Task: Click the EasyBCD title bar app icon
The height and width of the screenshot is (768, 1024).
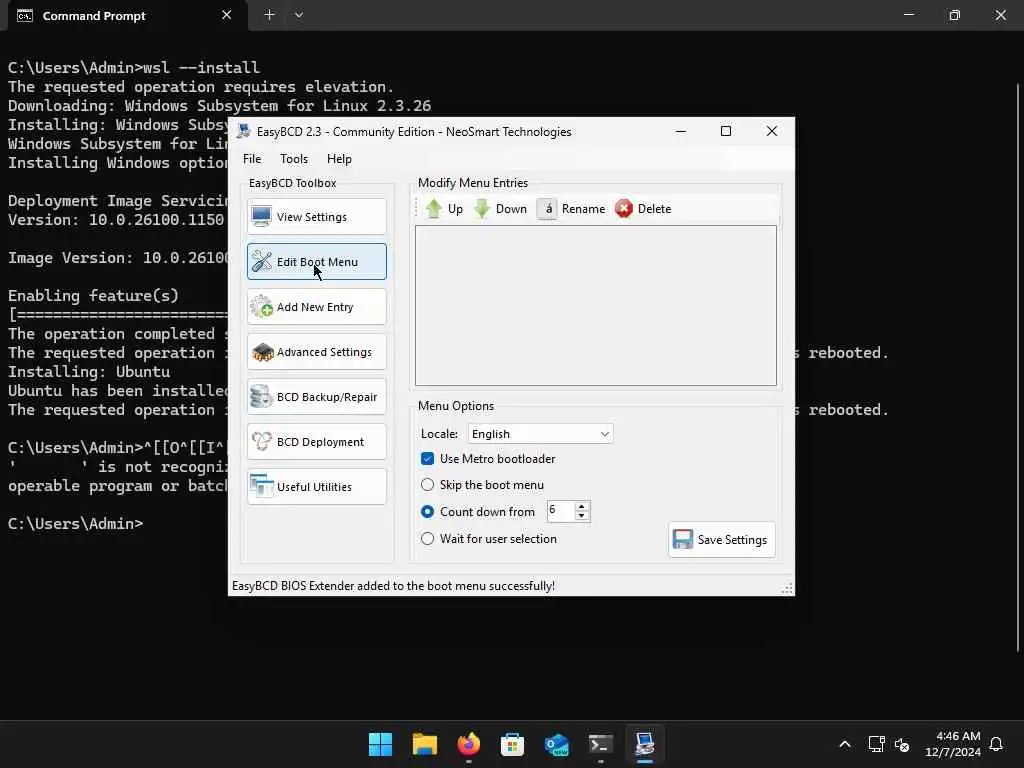Action: (x=244, y=131)
